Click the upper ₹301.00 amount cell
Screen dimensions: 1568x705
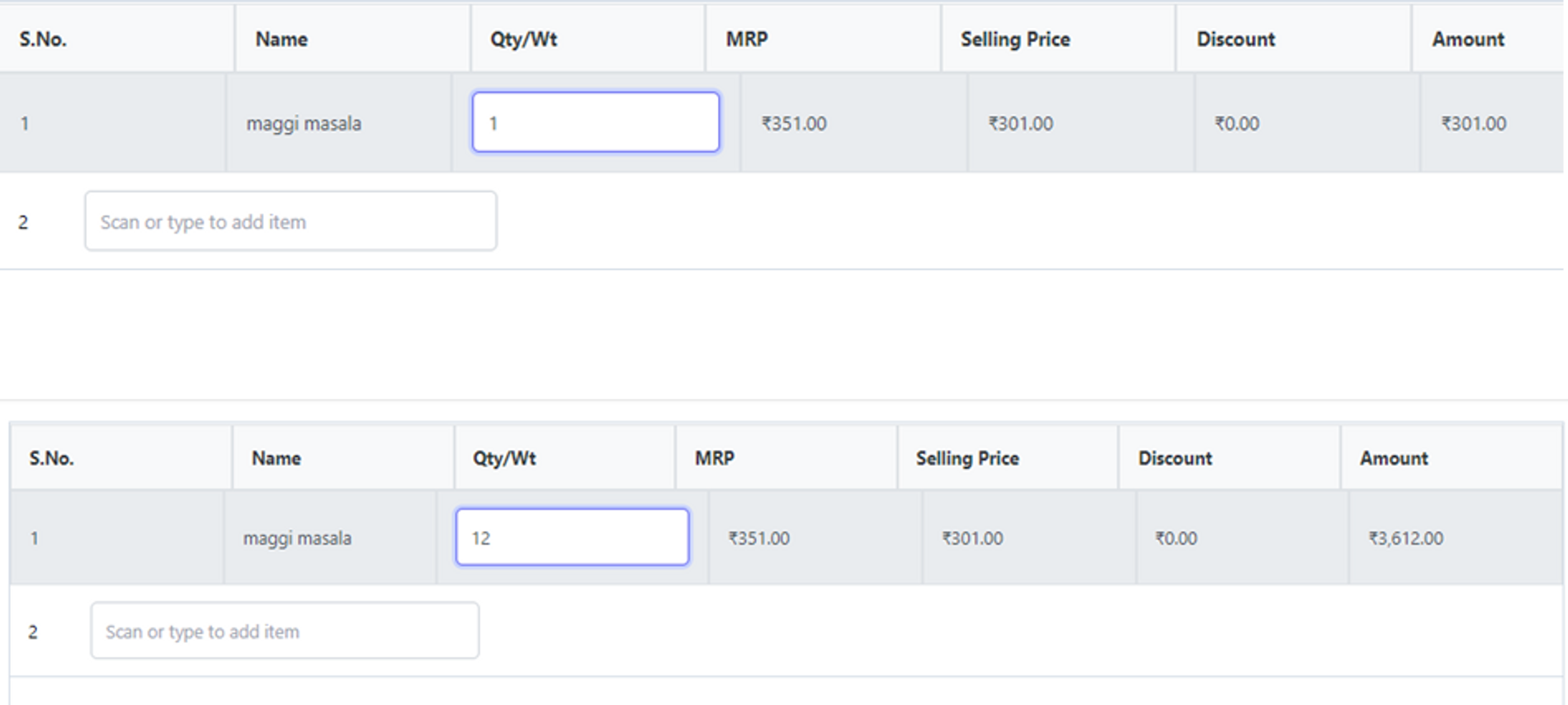click(x=1473, y=124)
